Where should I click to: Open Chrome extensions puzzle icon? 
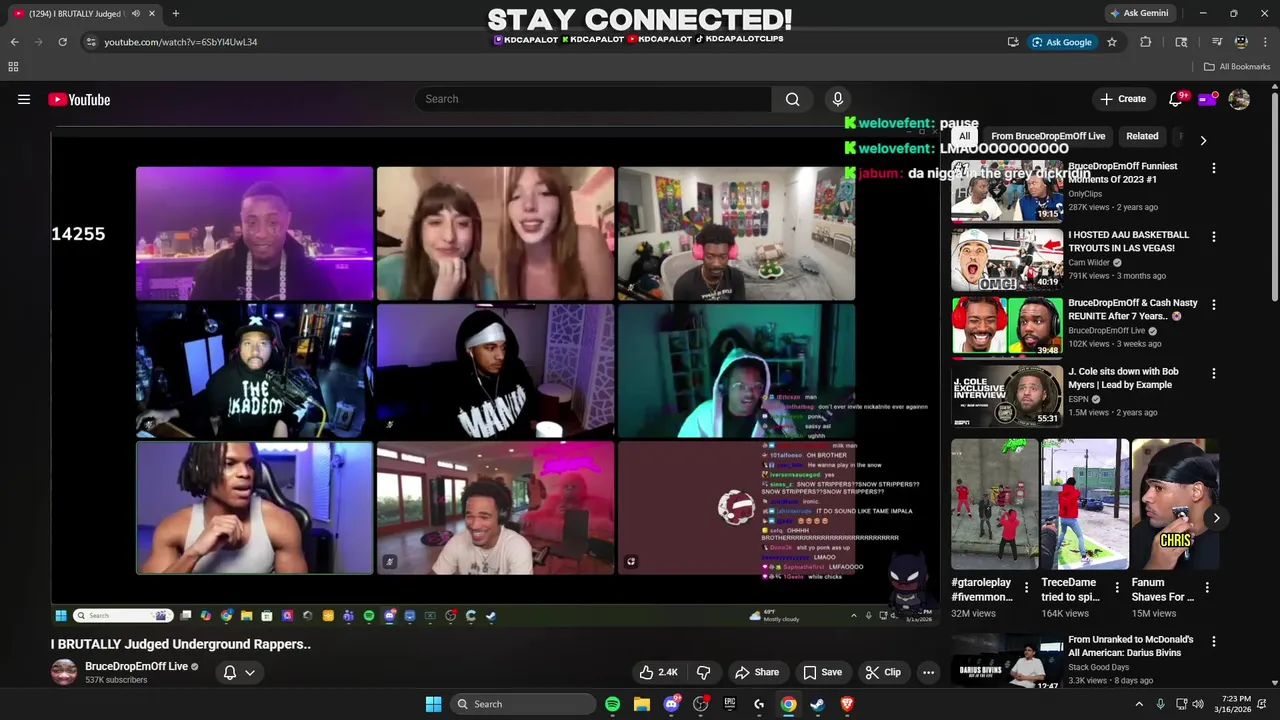[x=1146, y=42]
